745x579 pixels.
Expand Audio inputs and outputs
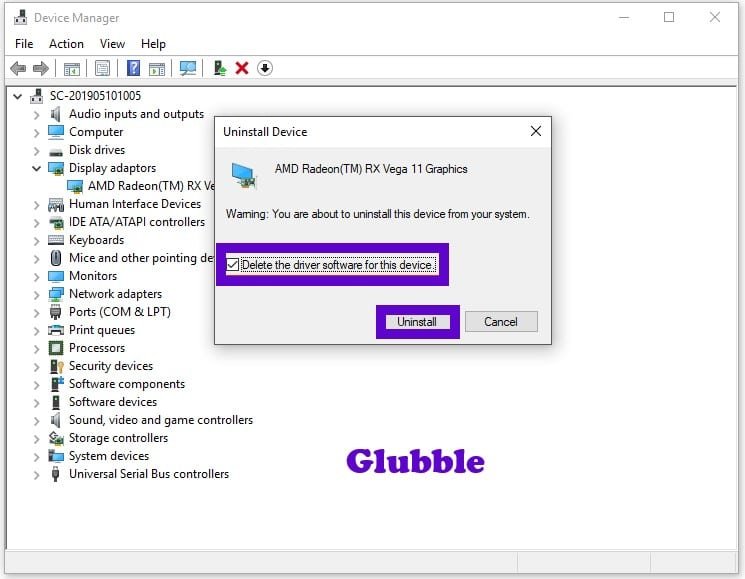point(37,115)
